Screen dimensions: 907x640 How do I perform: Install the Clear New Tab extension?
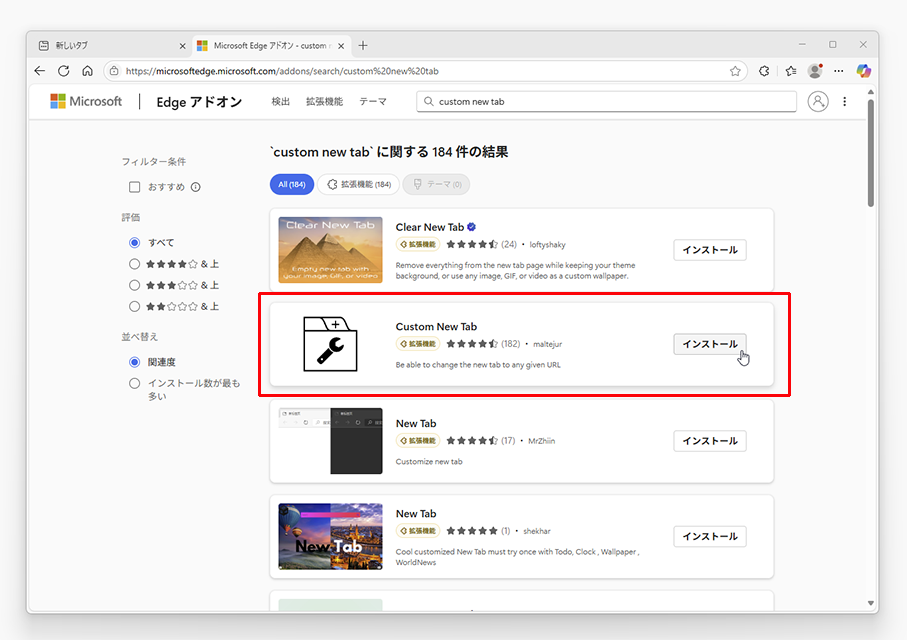[710, 250]
